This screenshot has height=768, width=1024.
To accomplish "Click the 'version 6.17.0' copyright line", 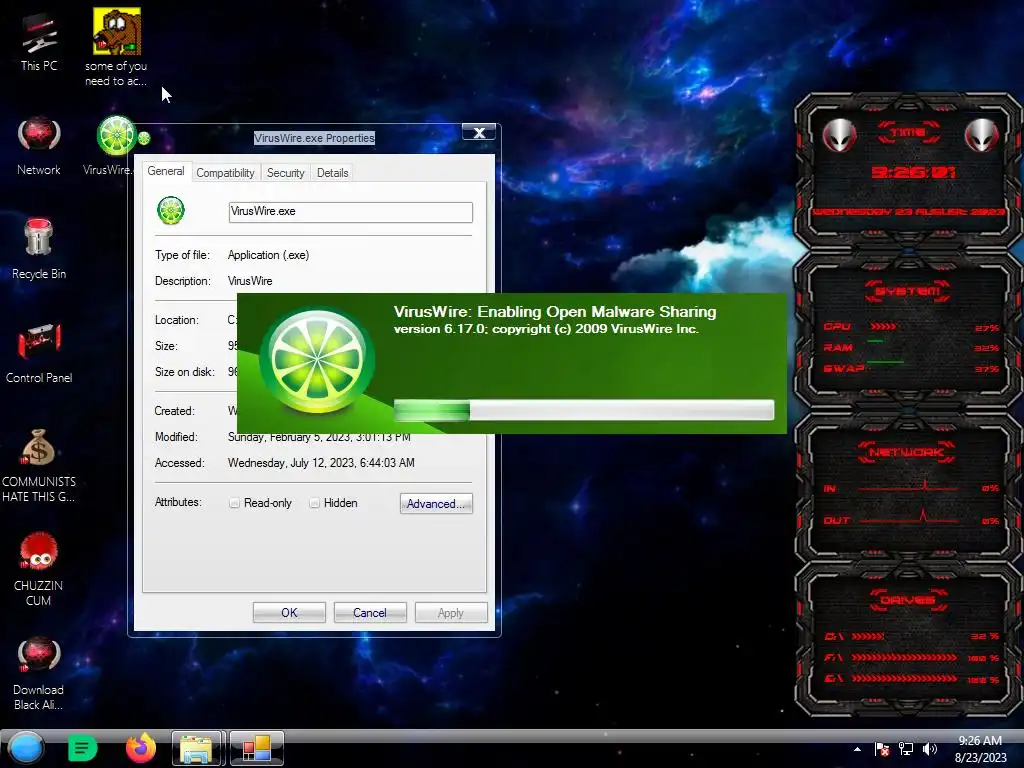I will (x=546, y=329).
